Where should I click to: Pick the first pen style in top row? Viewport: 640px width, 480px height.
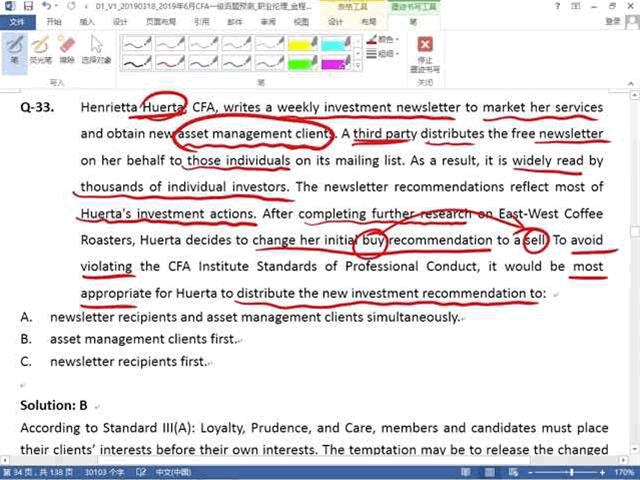click(x=137, y=43)
